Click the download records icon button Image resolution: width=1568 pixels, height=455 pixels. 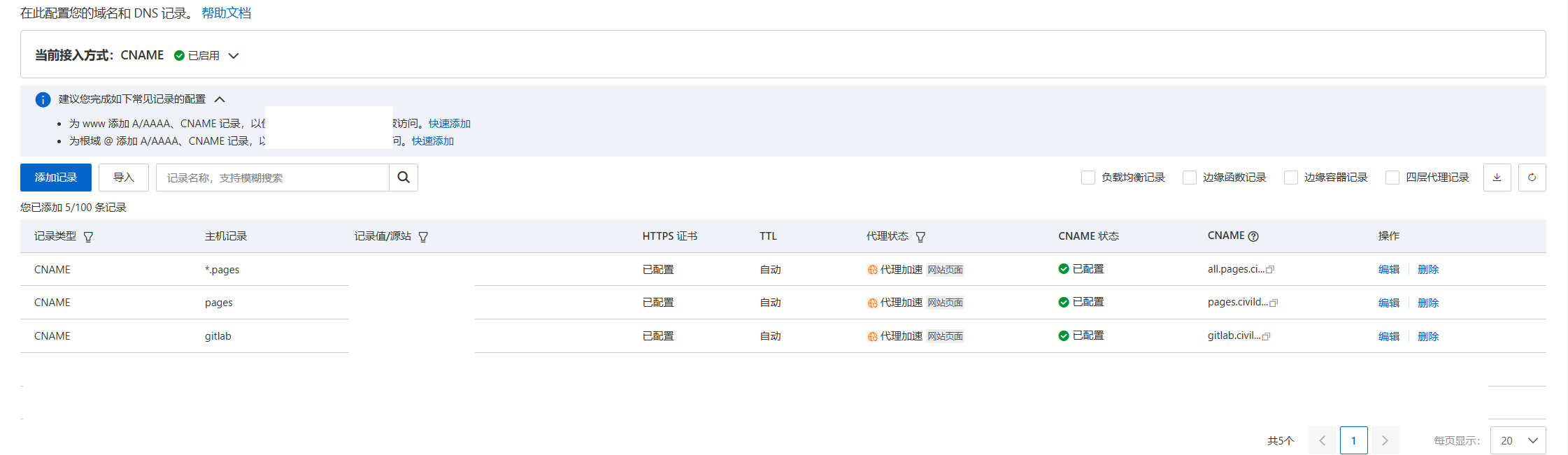tap(1497, 178)
